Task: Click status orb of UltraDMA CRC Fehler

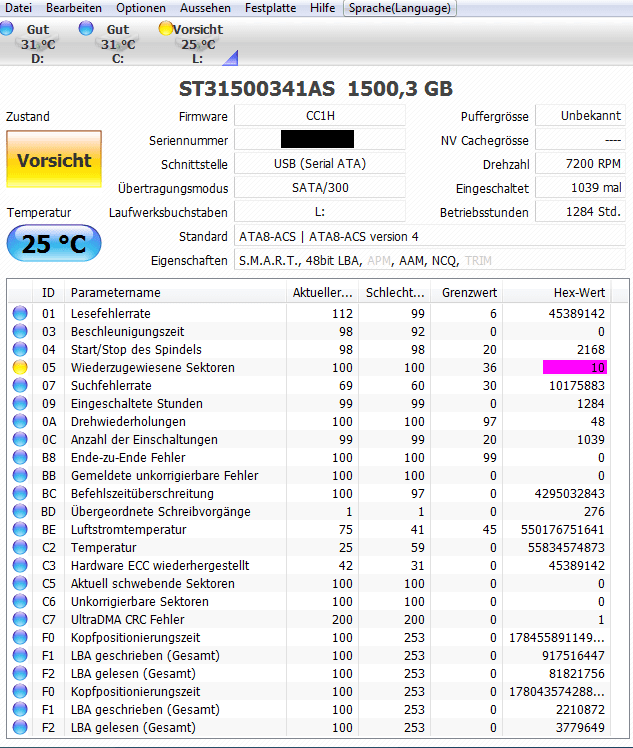Action: coord(20,620)
